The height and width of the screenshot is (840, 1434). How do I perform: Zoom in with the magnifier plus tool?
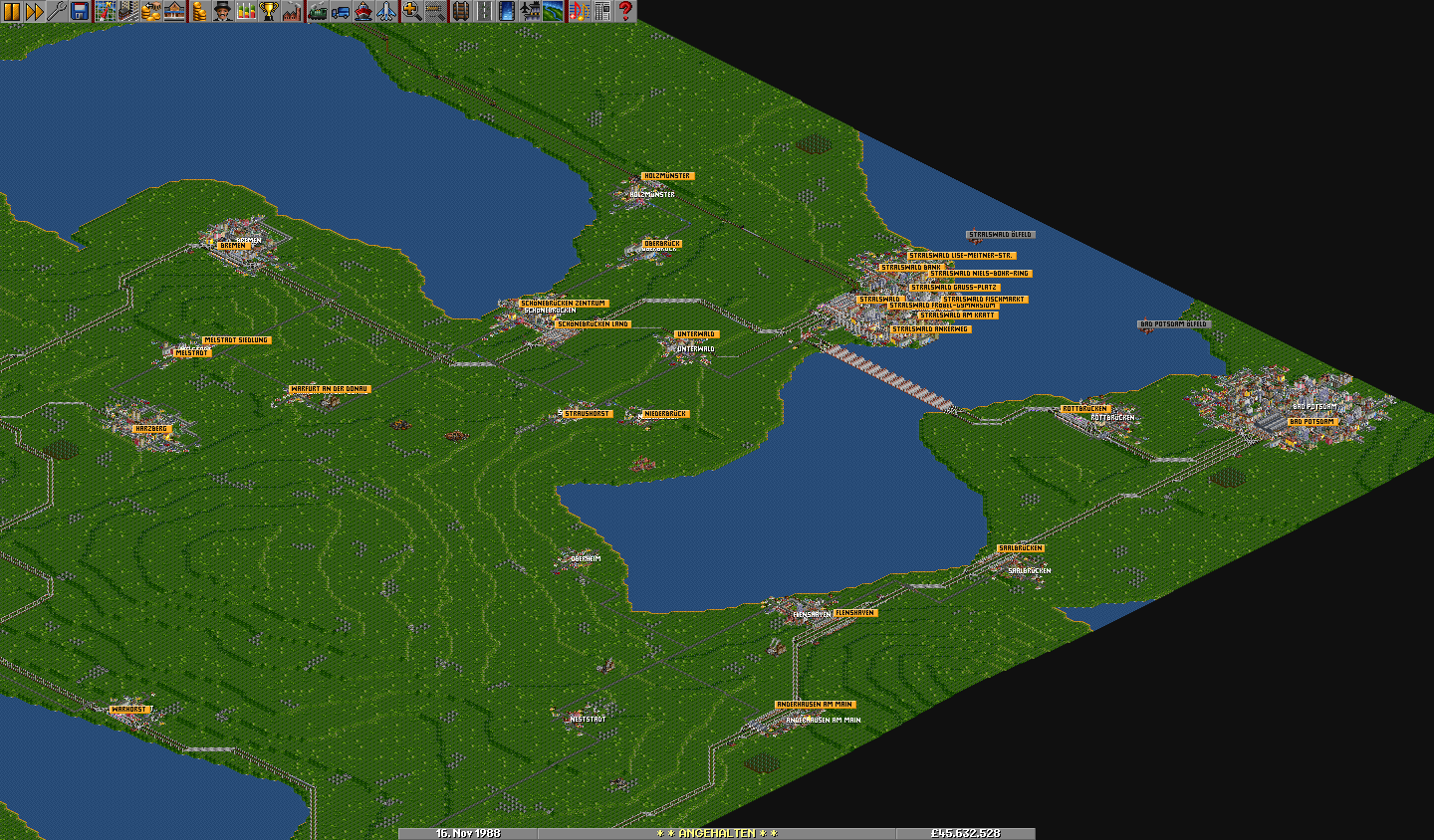[411, 11]
